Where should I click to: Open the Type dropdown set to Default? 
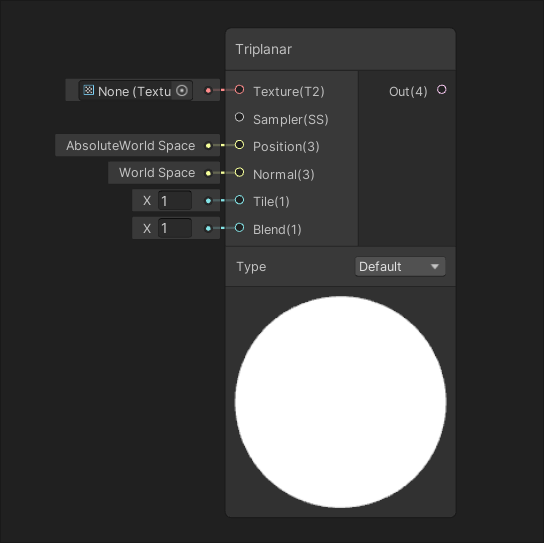coord(400,266)
